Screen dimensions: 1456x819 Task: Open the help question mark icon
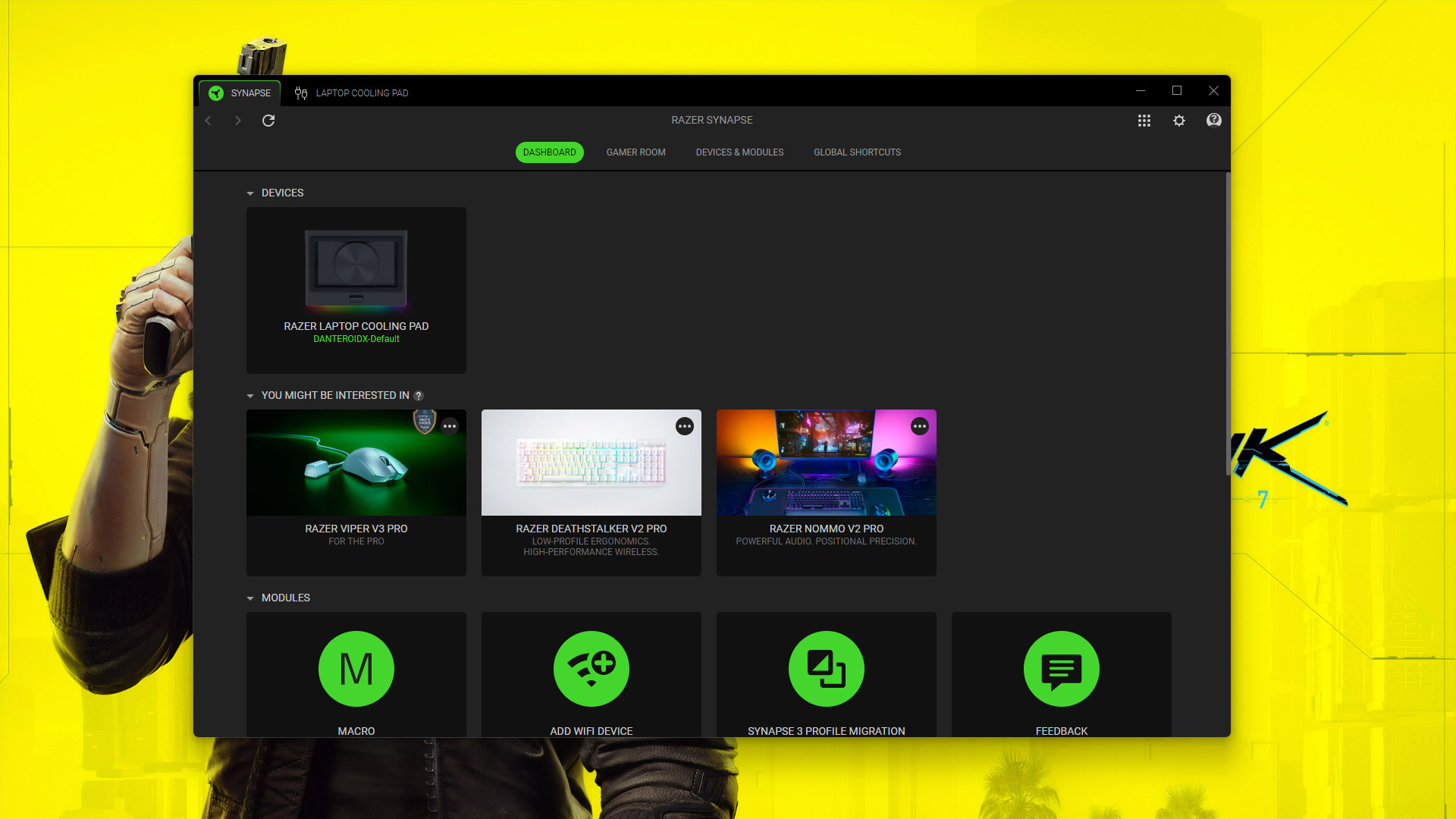pos(1214,121)
